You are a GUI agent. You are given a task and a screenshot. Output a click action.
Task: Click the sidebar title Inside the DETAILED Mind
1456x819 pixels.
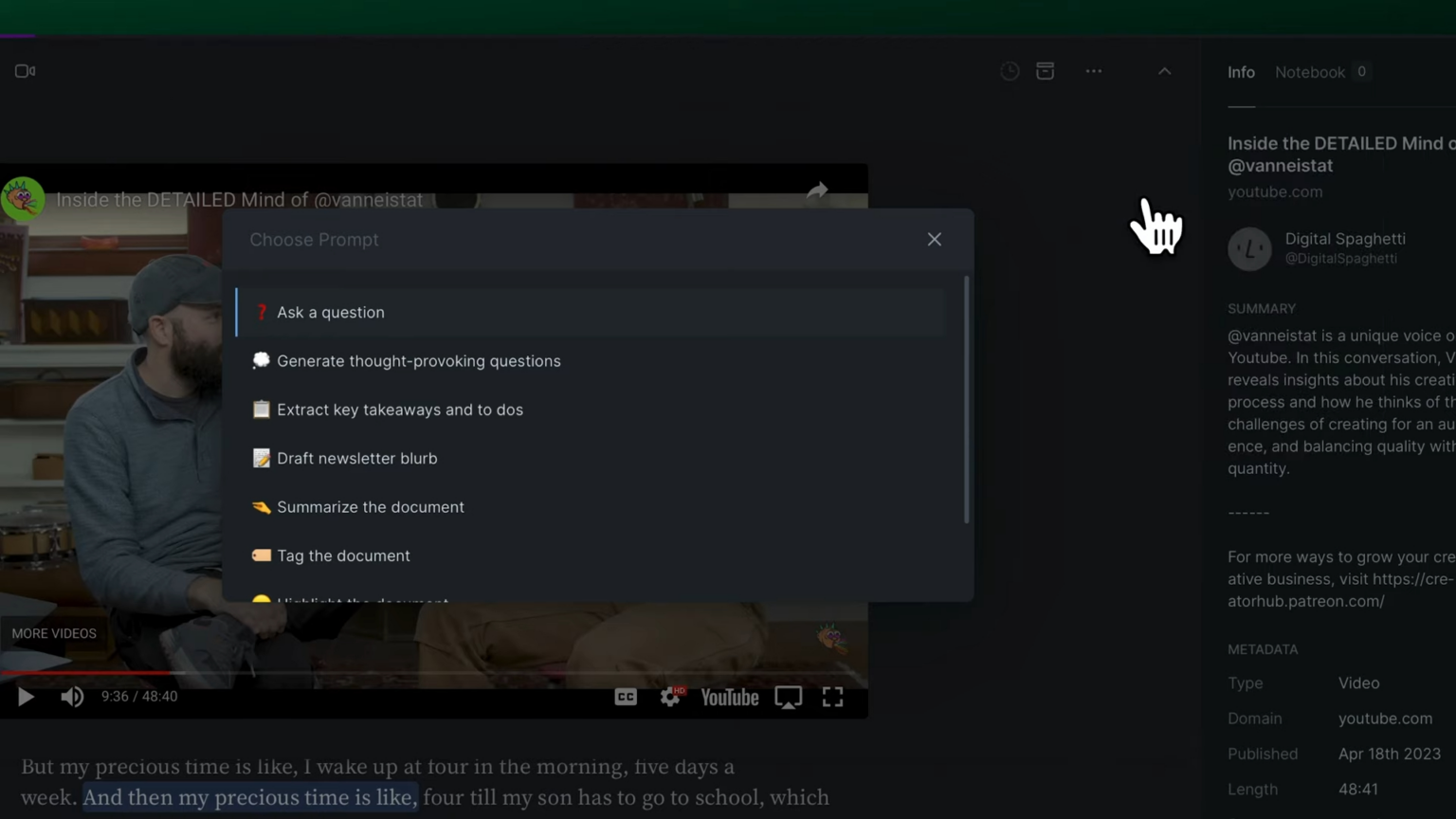coord(1341,155)
